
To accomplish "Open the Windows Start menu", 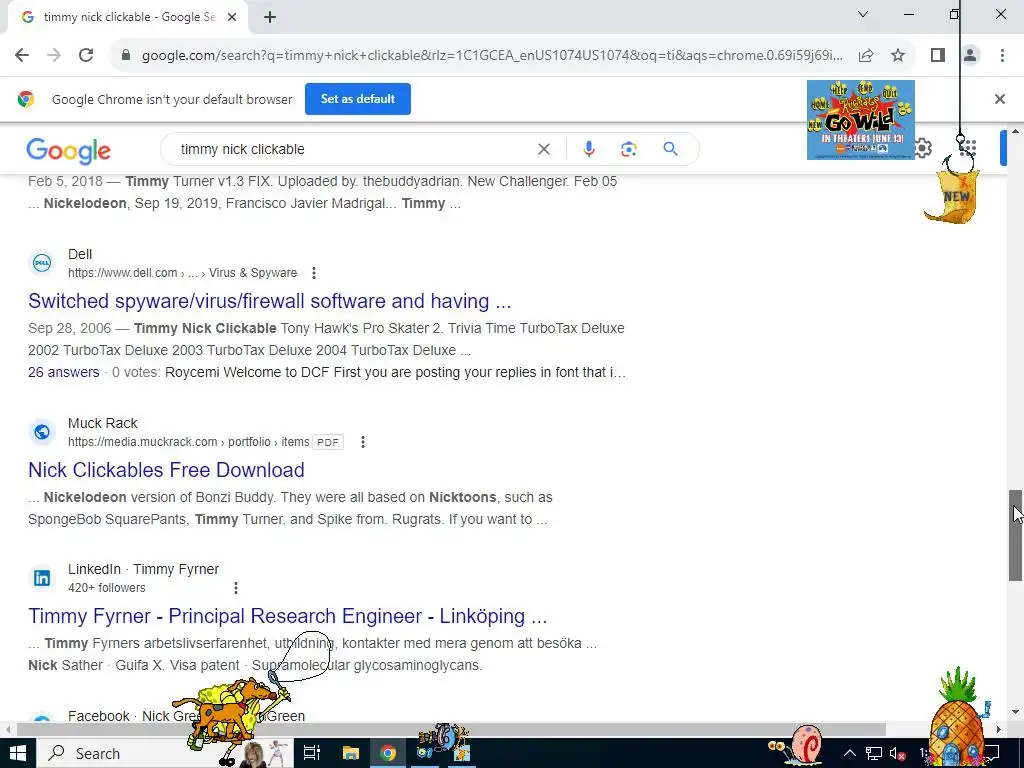I will 18,753.
